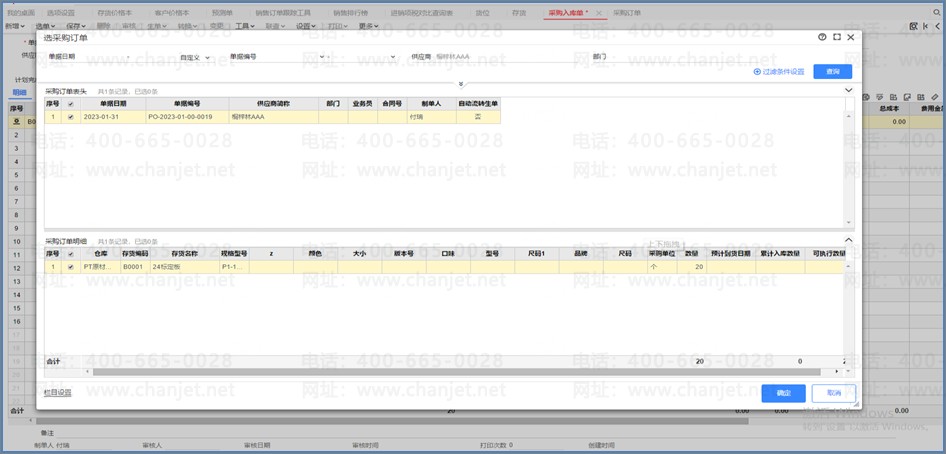Click the 供应商简称 column header
This screenshot has width=946, height=454.
(x=274, y=104)
